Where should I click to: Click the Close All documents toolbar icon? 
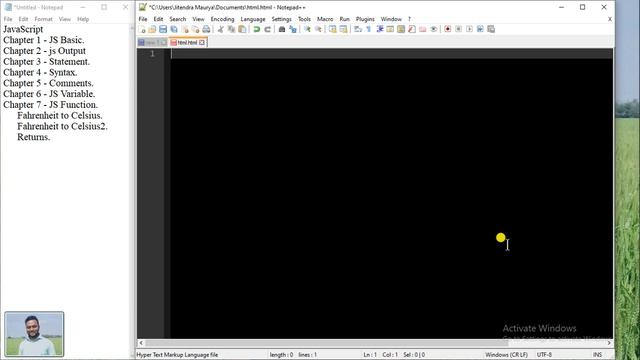(196, 29)
